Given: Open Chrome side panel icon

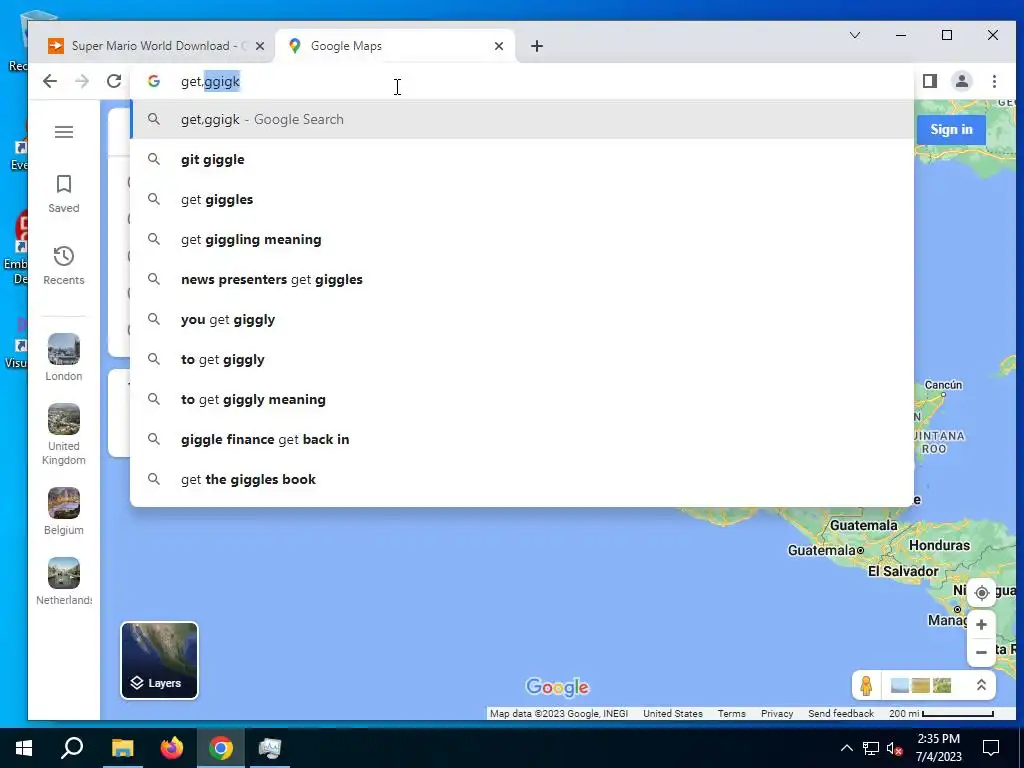Looking at the screenshot, I should tap(930, 81).
